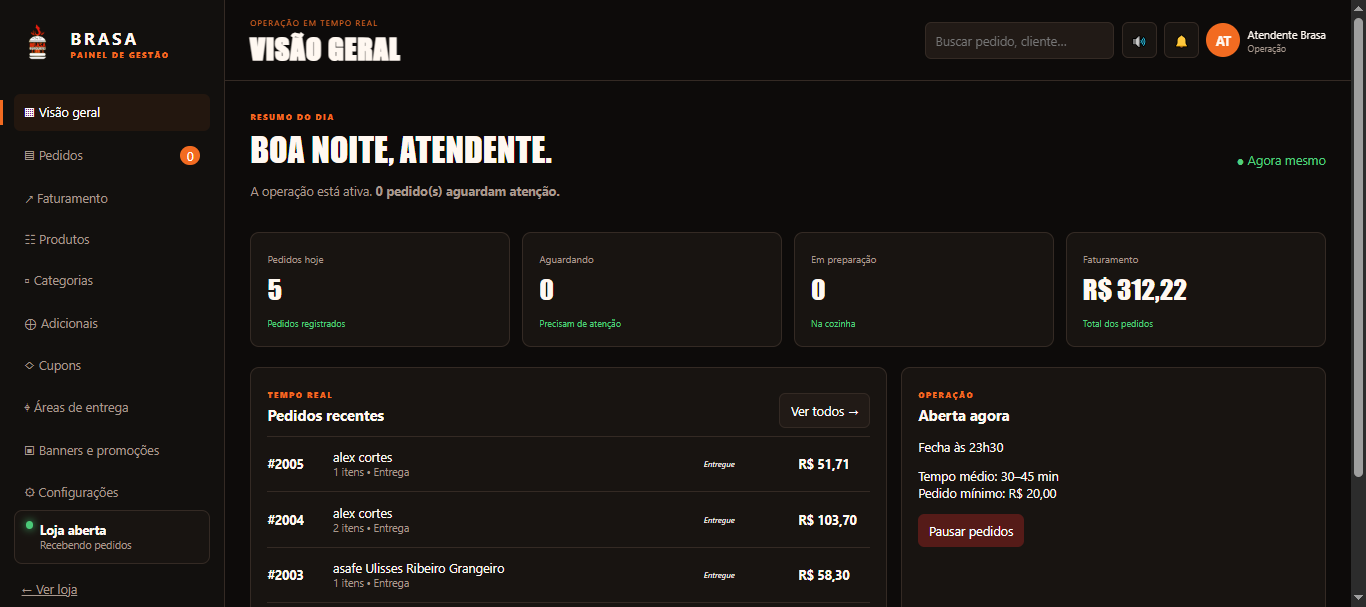The height and width of the screenshot is (607, 1366).
Task: Click the Faturamento R$ 312,22 card
Action: pos(1196,290)
